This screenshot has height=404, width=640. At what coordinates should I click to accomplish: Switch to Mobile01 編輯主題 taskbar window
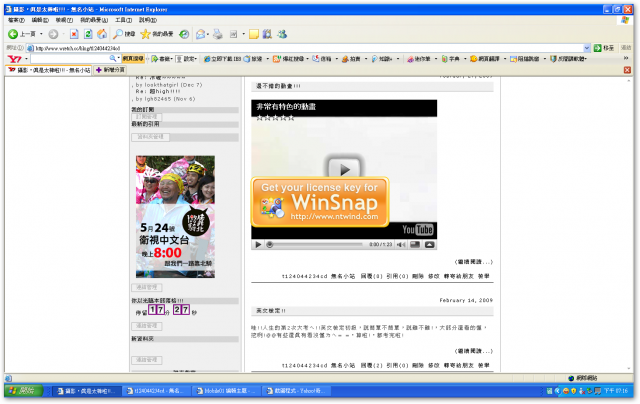click(226, 391)
